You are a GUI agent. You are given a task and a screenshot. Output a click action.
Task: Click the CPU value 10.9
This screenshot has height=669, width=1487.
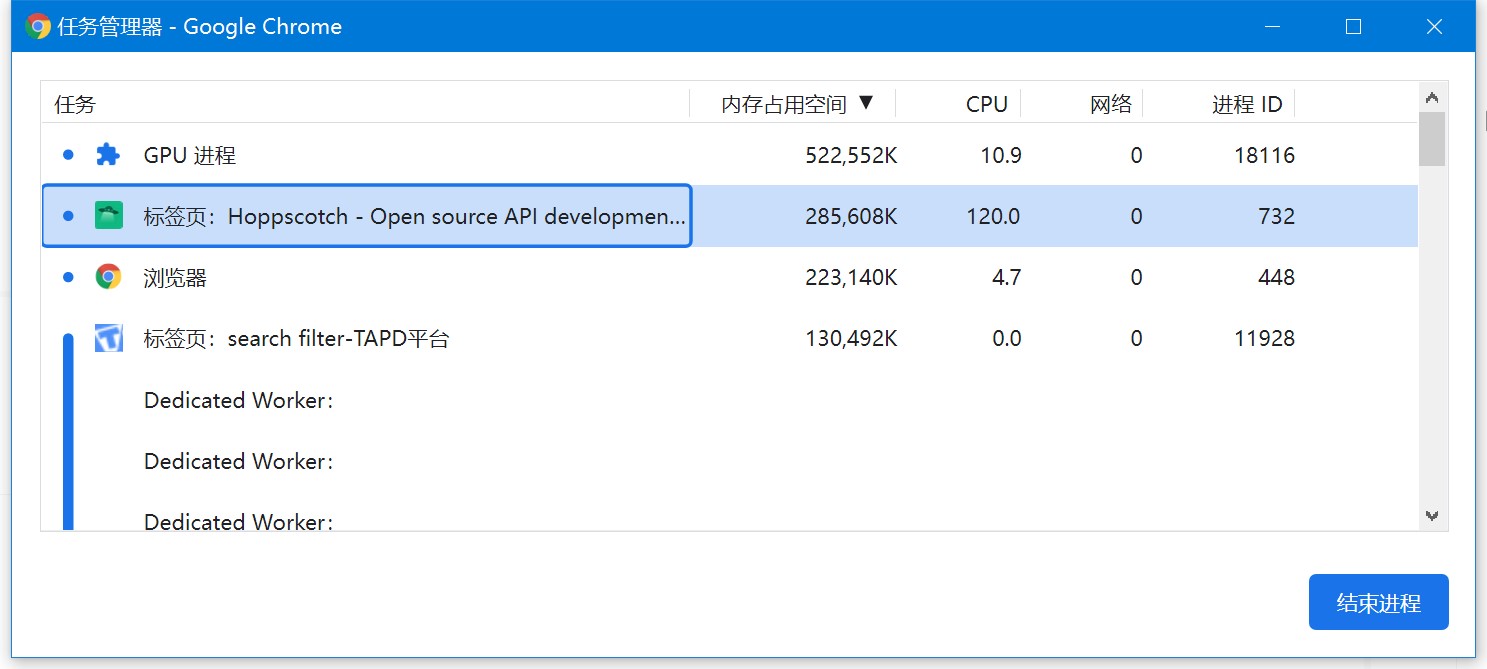(1000, 155)
